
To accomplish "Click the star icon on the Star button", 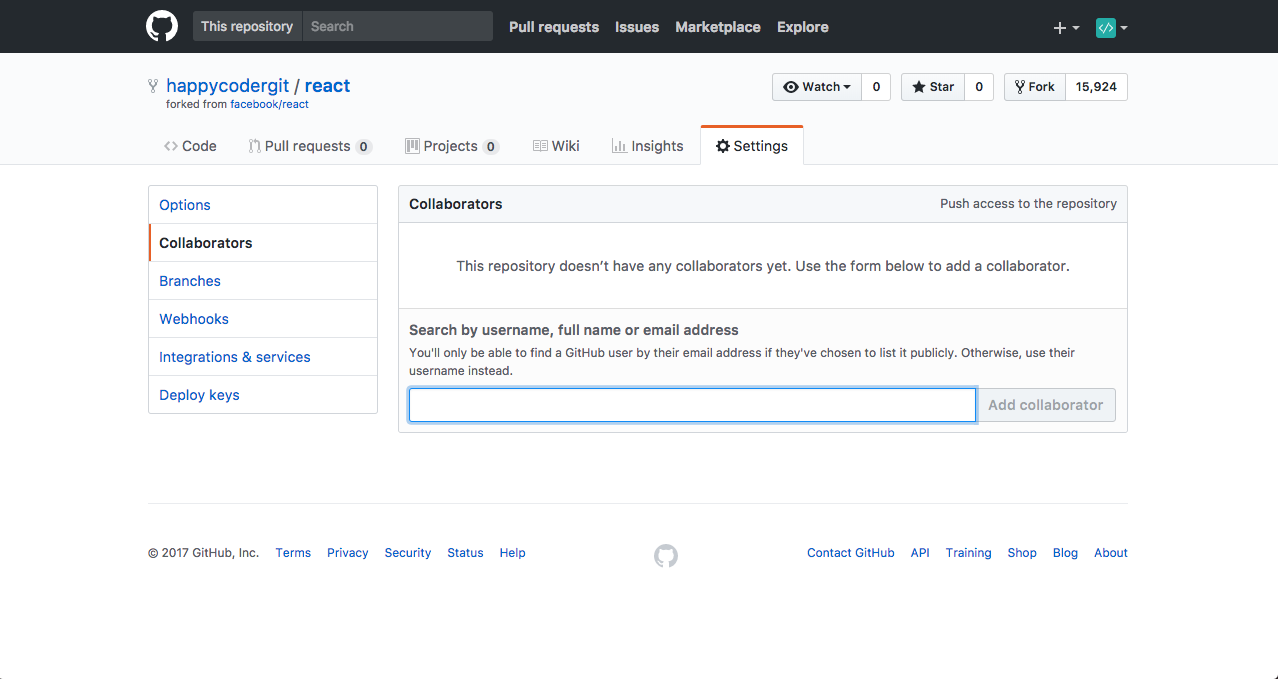I will pos(917,86).
